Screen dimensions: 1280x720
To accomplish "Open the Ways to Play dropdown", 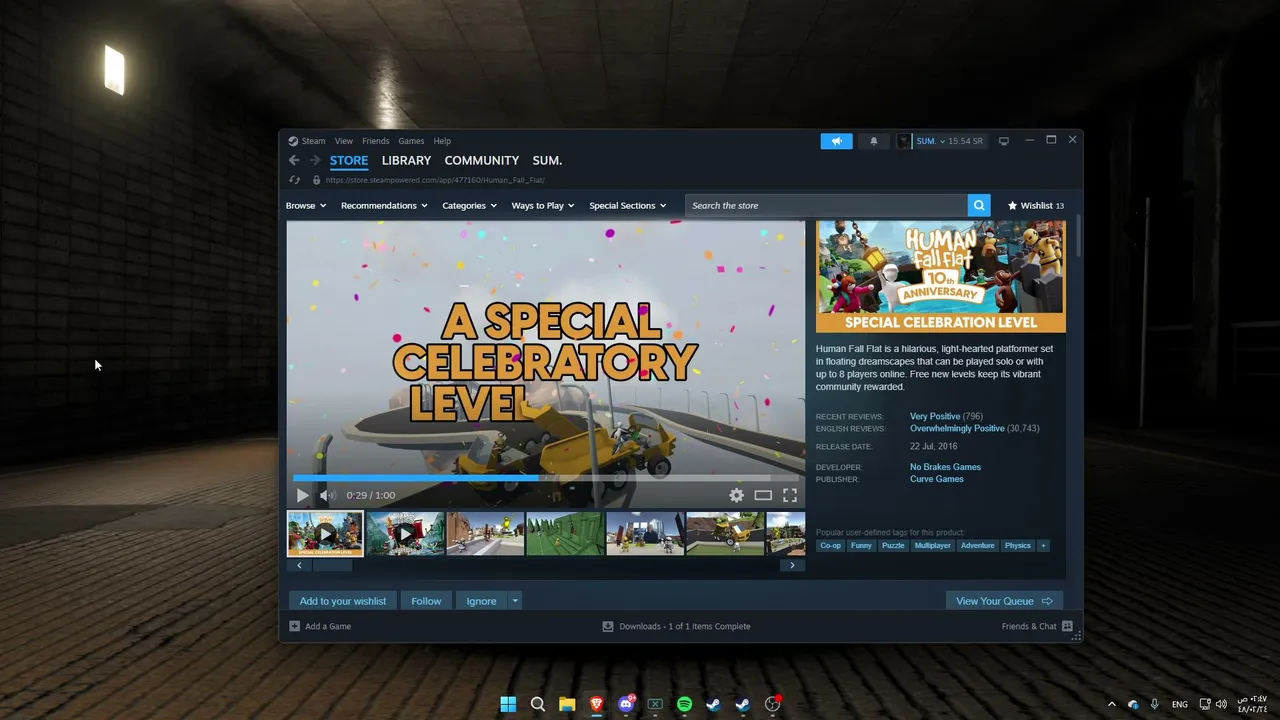I will [543, 205].
